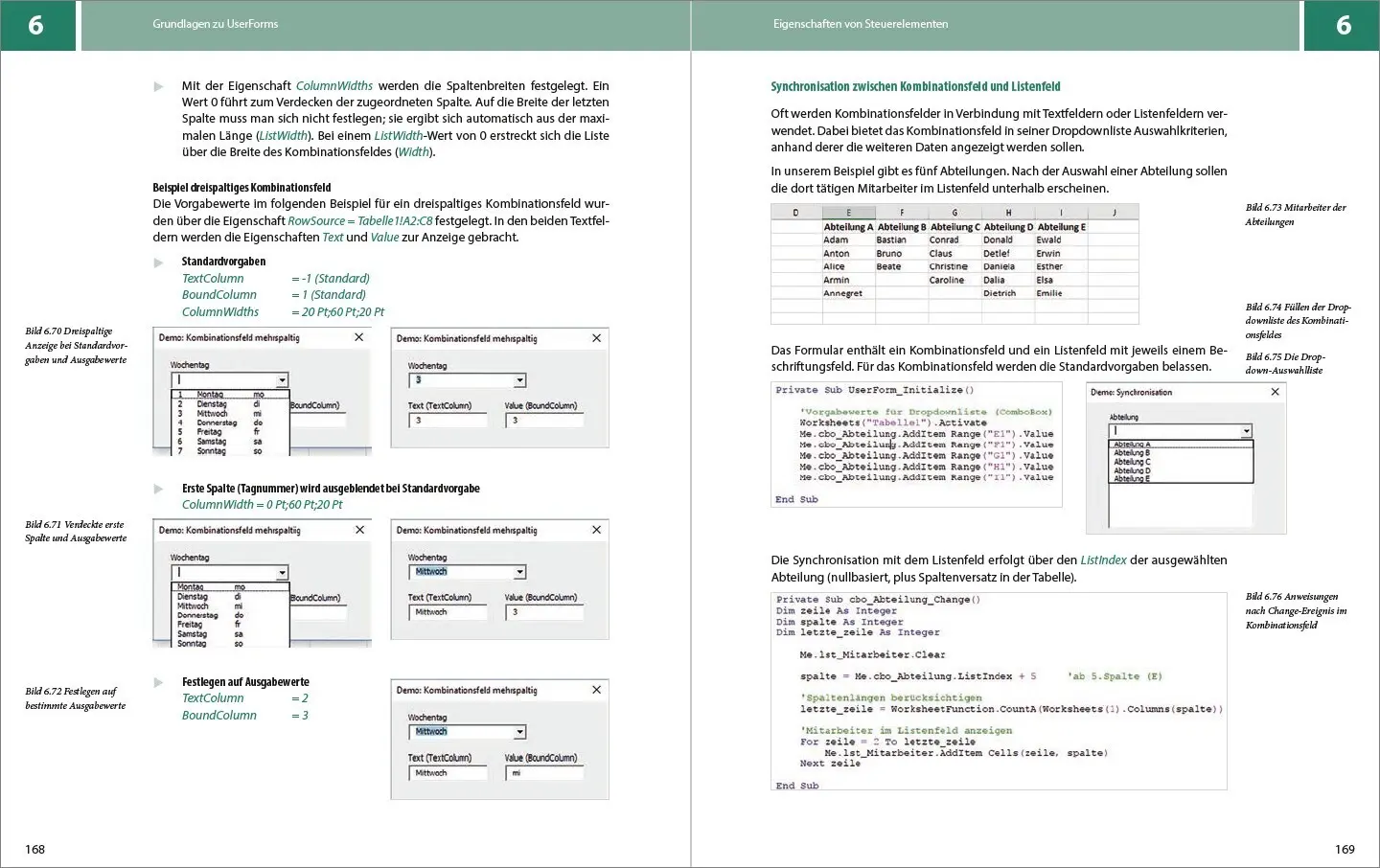
Task: Open Wochentag arrow in dialog with Value mi
Action: point(519,732)
